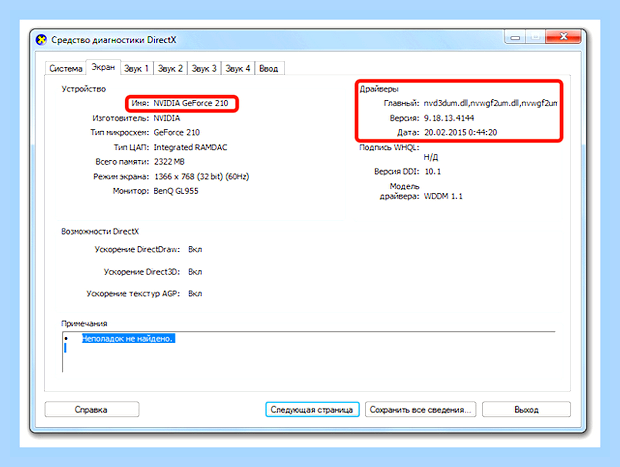
Task: Switch to the Звук 3 tab
Action: pyautogui.click(x=204, y=68)
